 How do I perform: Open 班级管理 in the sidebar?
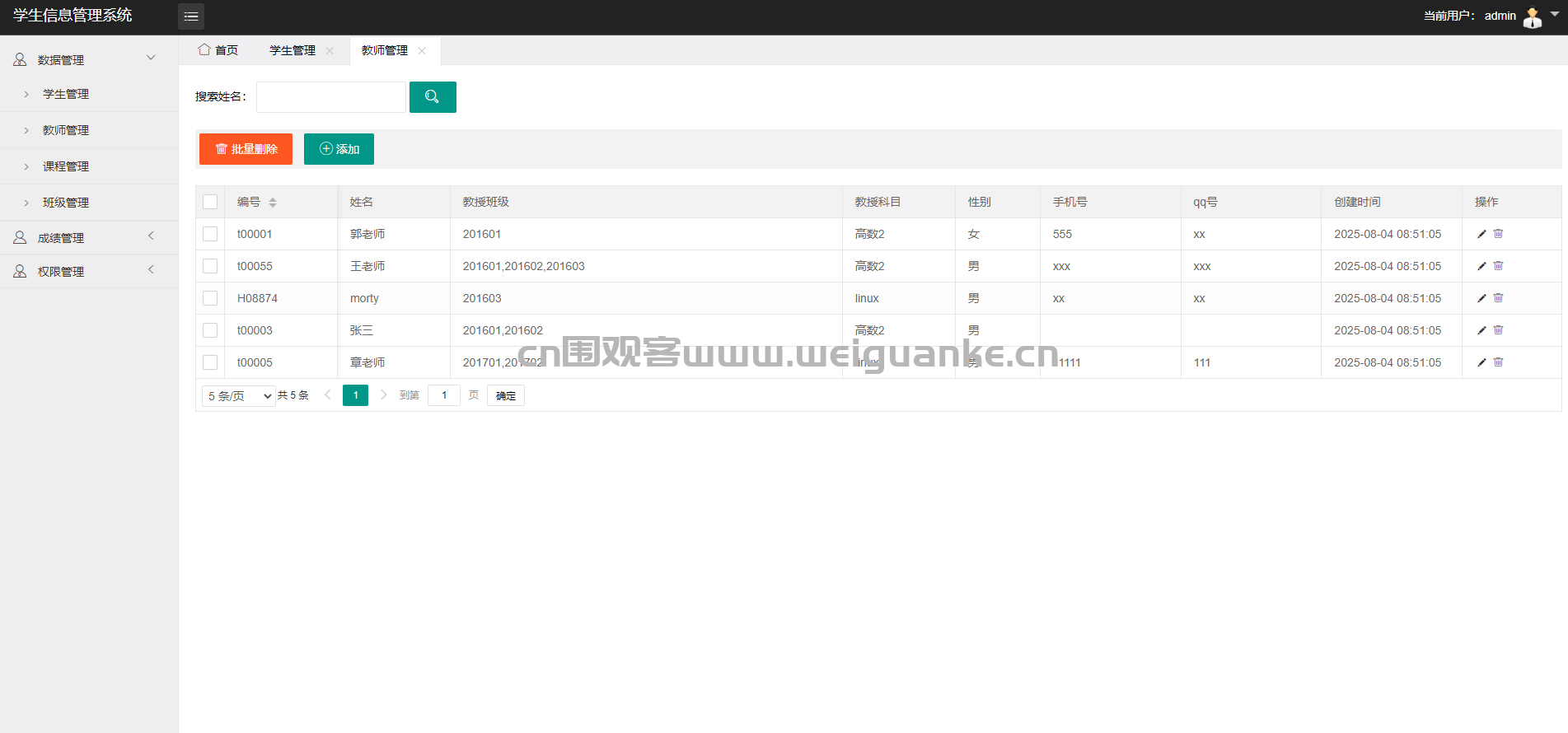66,203
